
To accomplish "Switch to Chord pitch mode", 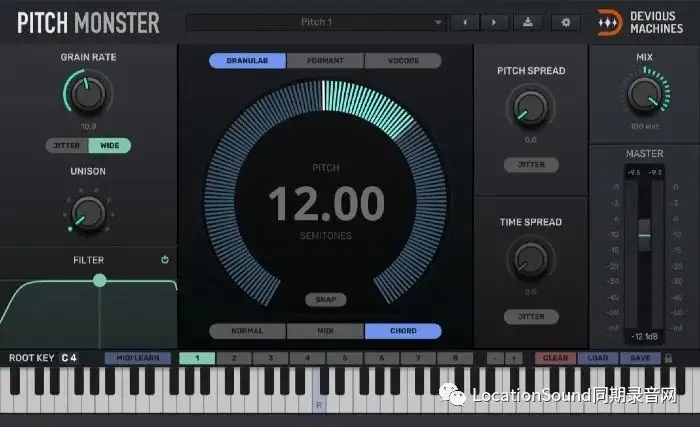I will point(403,331).
